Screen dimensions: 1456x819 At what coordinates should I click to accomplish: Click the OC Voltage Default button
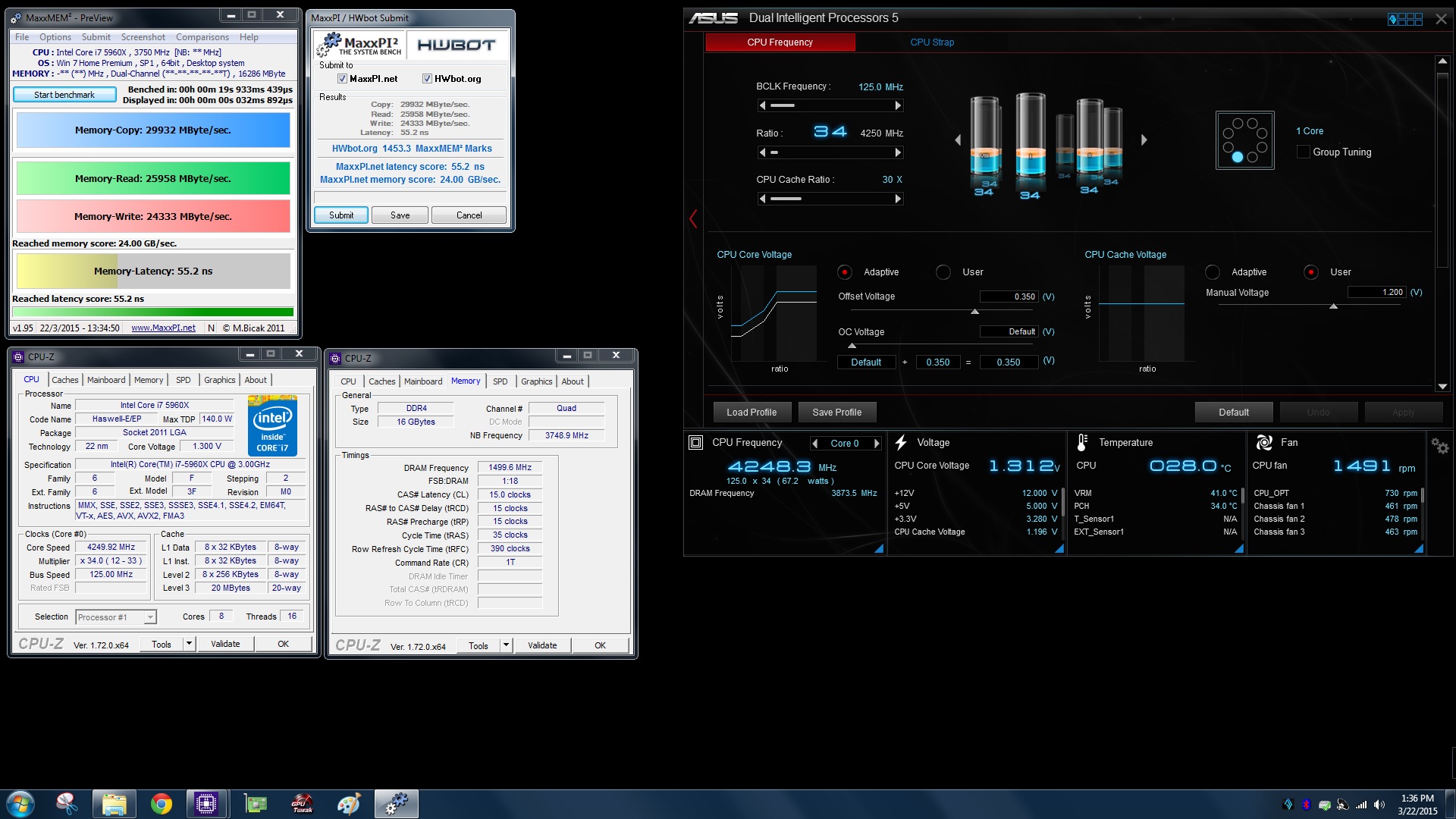pyautogui.click(x=866, y=362)
